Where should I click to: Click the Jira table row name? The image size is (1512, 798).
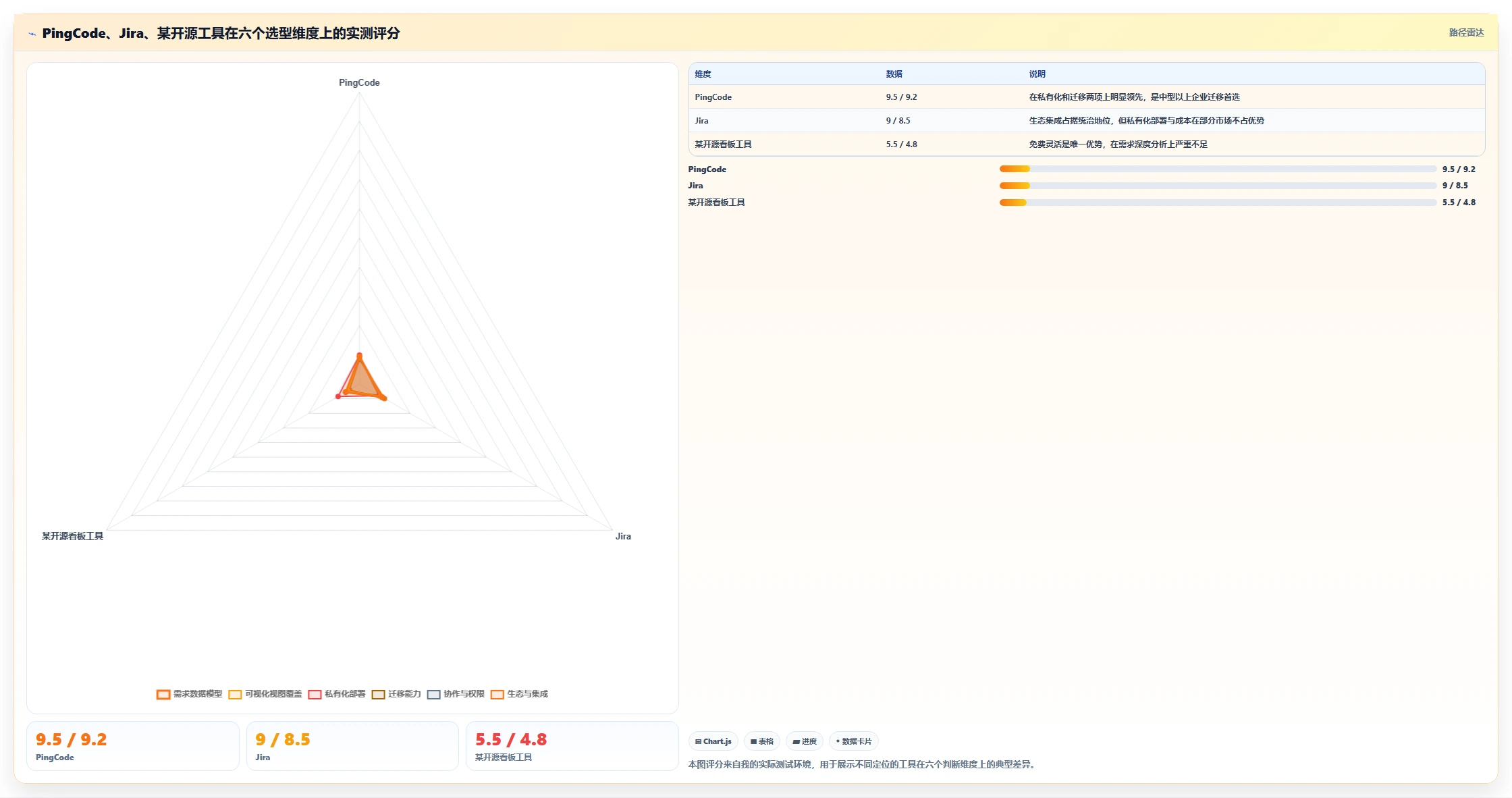702,121
